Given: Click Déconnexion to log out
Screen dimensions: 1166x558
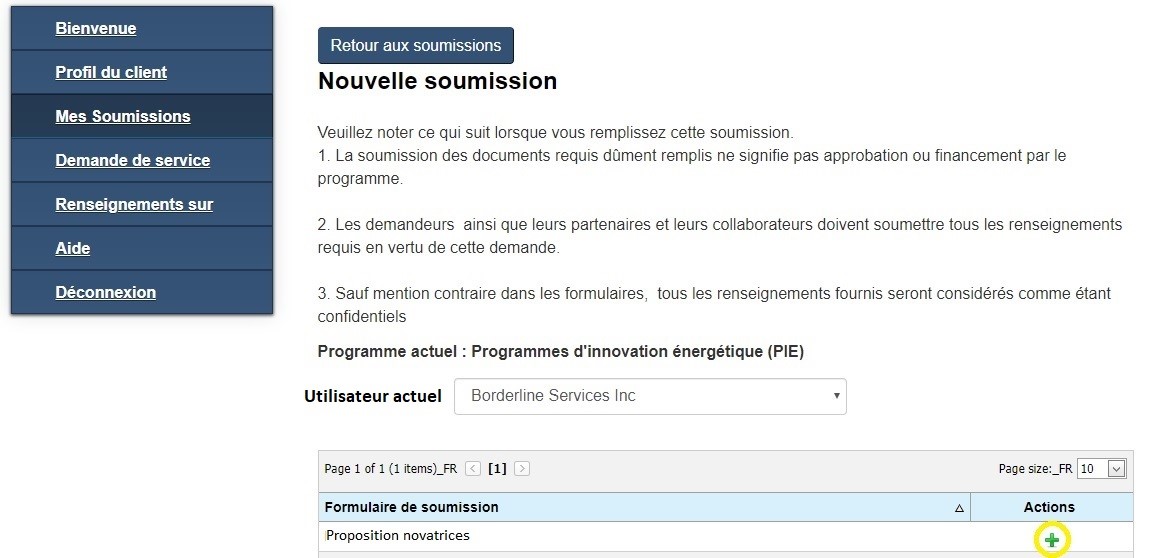Looking at the screenshot, I should [106, 292].
